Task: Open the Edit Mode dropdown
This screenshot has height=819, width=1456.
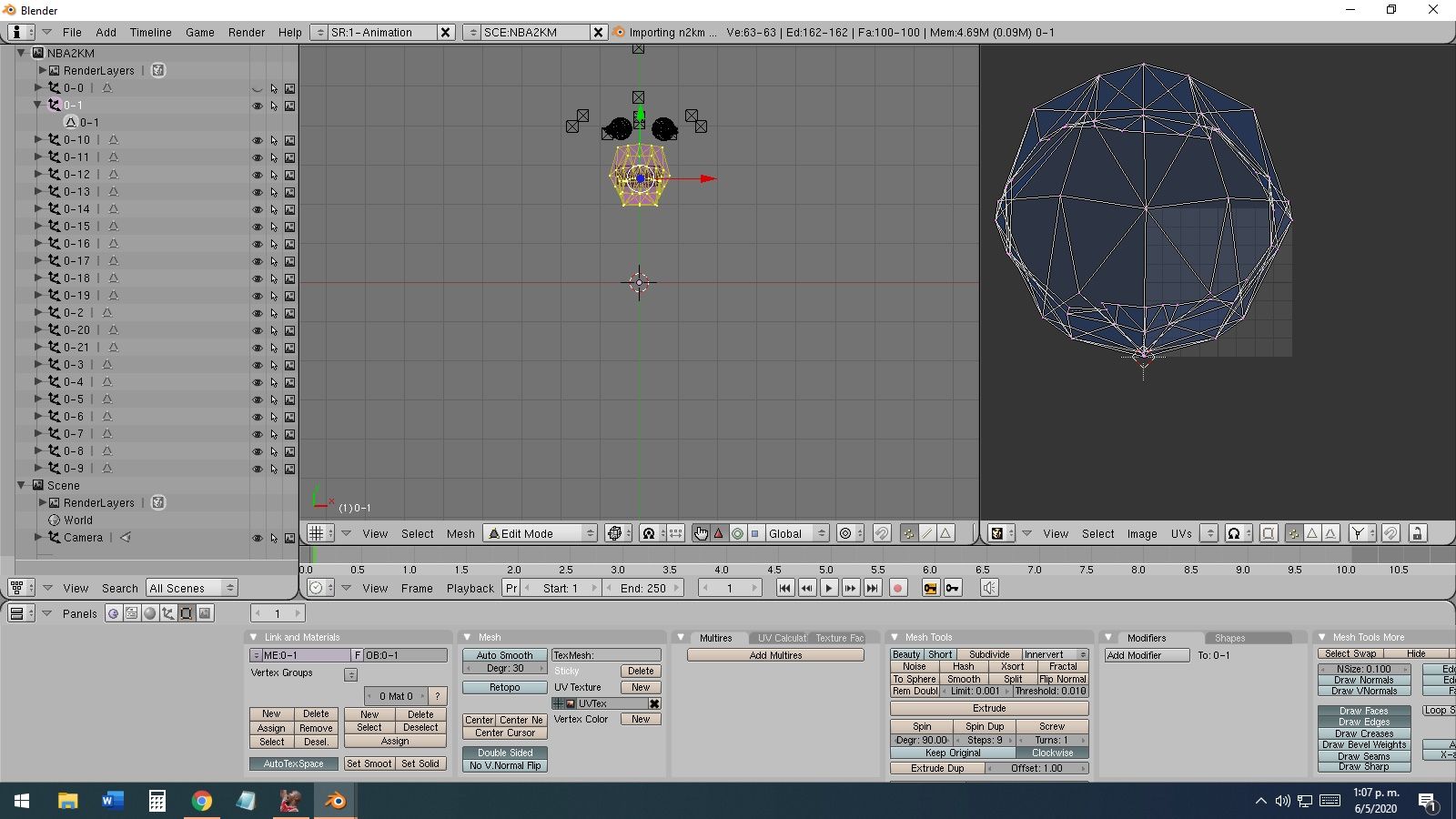Action: point(541,533)
